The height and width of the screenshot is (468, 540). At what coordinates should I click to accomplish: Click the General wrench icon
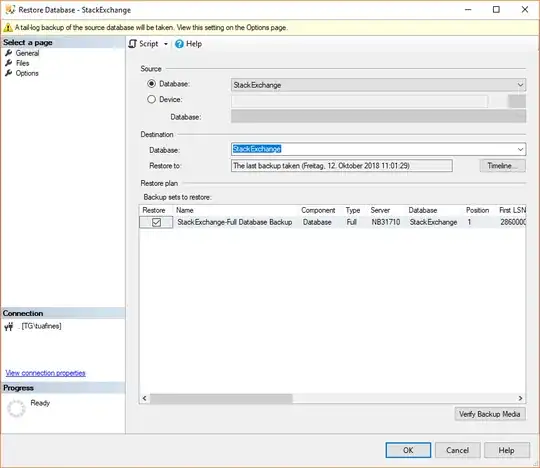coord(9,53)
